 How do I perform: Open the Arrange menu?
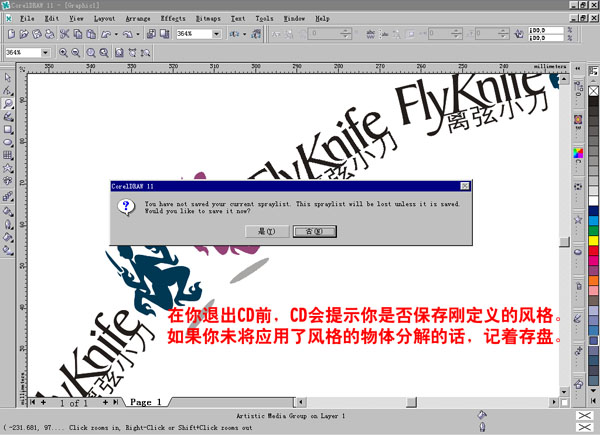click(138, 18)
